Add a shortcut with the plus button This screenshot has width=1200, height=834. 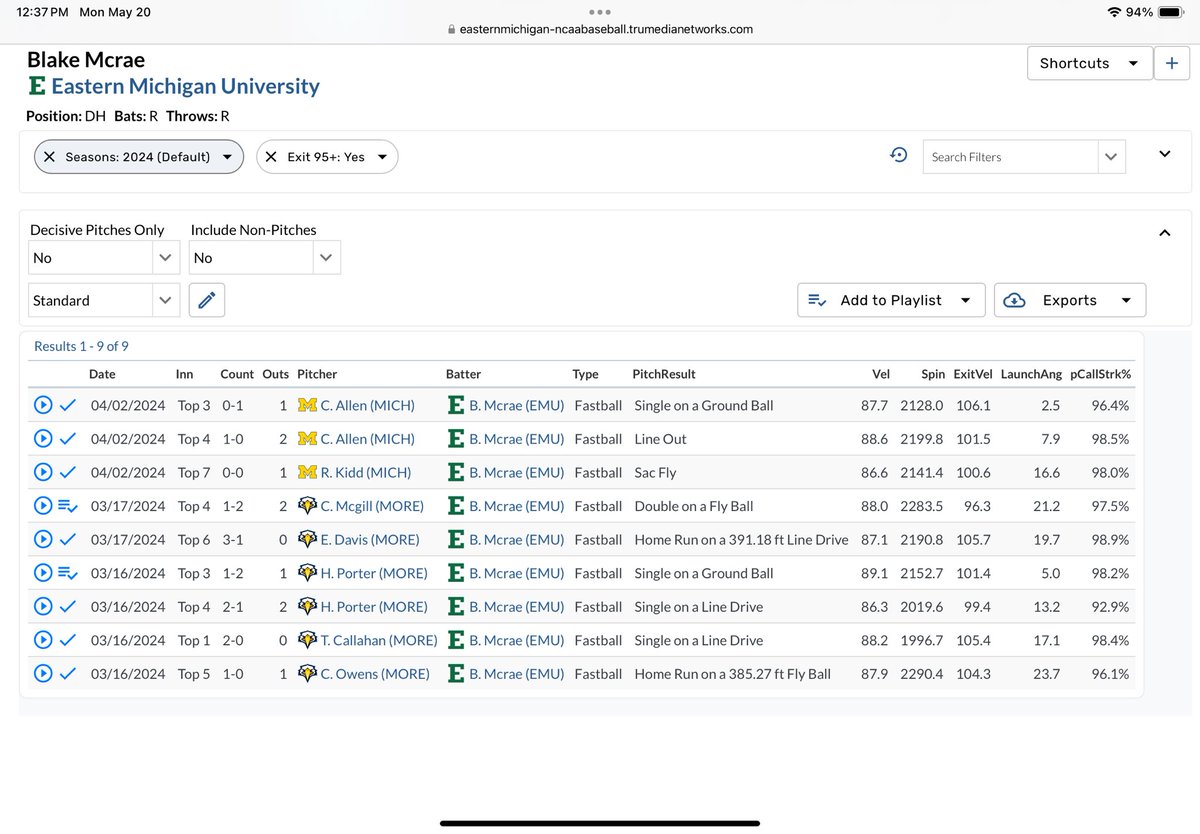coord(1171,63)
